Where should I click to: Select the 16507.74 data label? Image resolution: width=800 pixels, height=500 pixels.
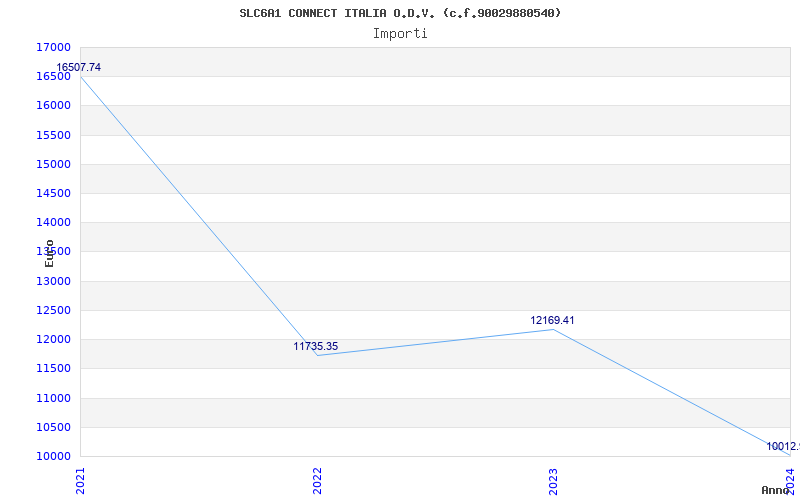pyautogui.click(x=79, y=67)
